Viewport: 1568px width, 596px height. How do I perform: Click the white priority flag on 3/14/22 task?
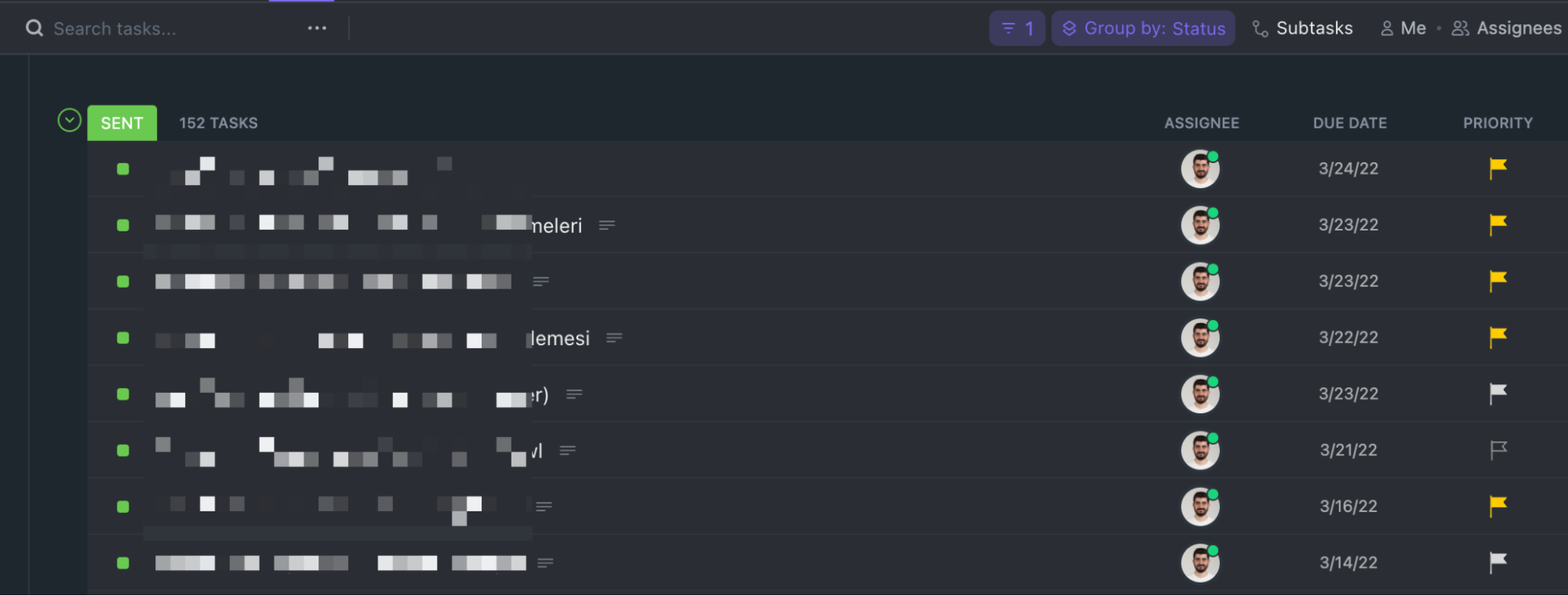coord(1497,562)
